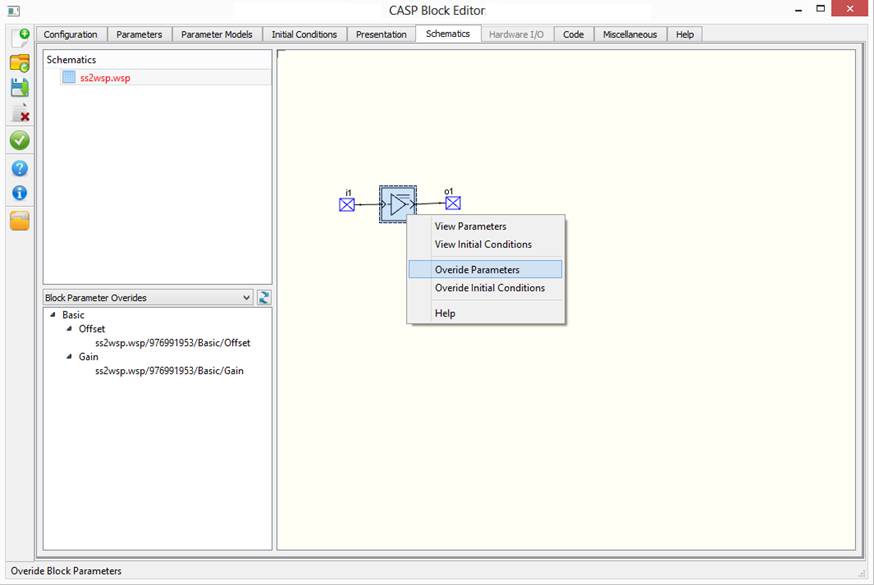Open the Code tab

(x=573, y=34)
